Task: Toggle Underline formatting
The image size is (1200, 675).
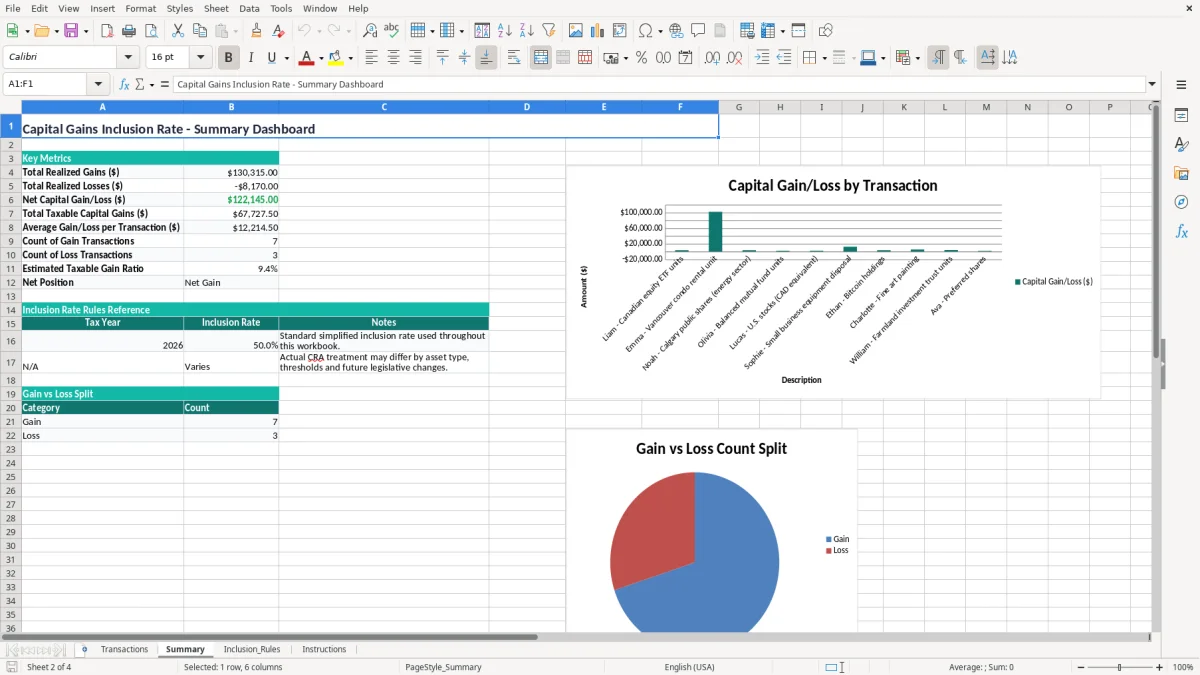Action: click(271, 58)
